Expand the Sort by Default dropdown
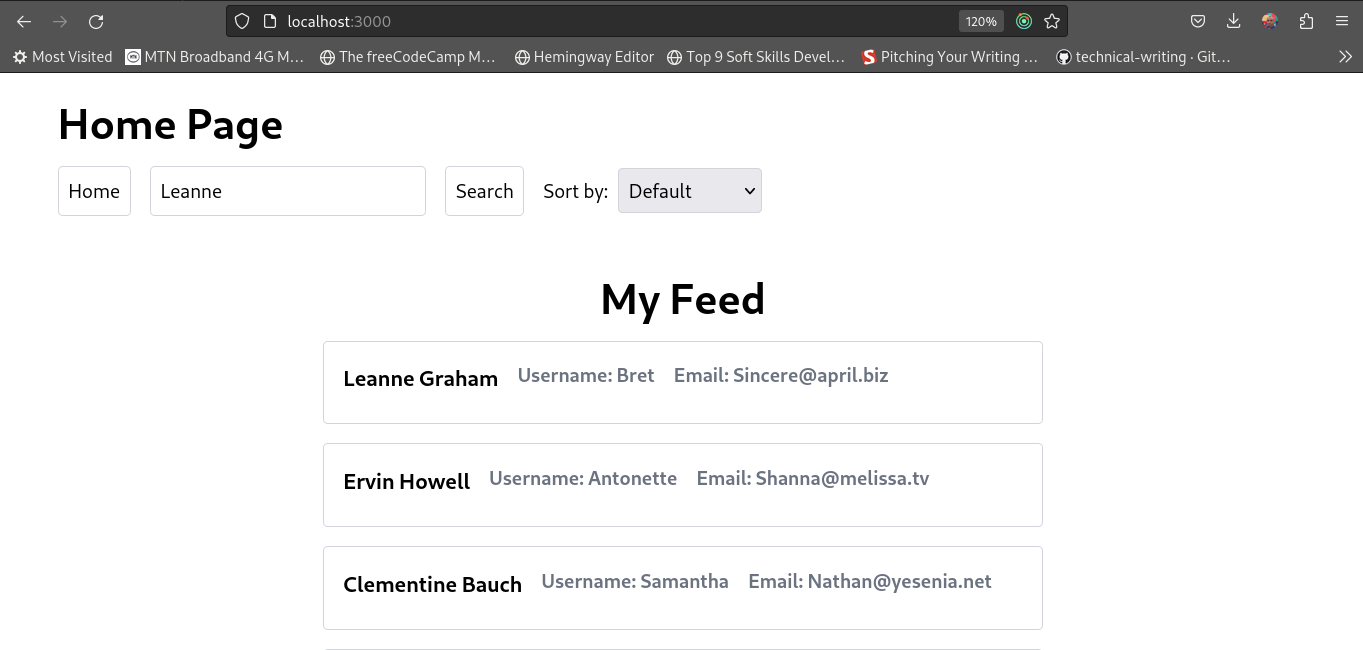The height and width of the screenshot is (650, 1363). coord(689,191)
